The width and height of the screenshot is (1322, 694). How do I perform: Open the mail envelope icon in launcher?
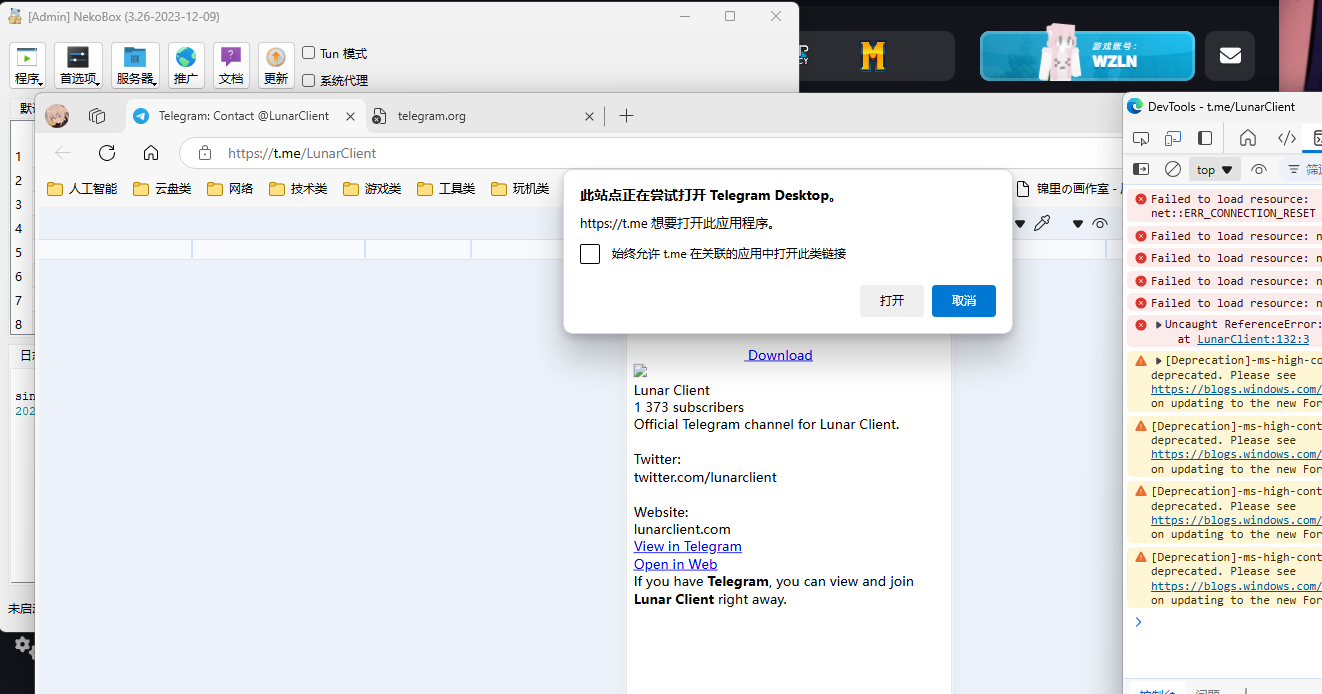1230,56
